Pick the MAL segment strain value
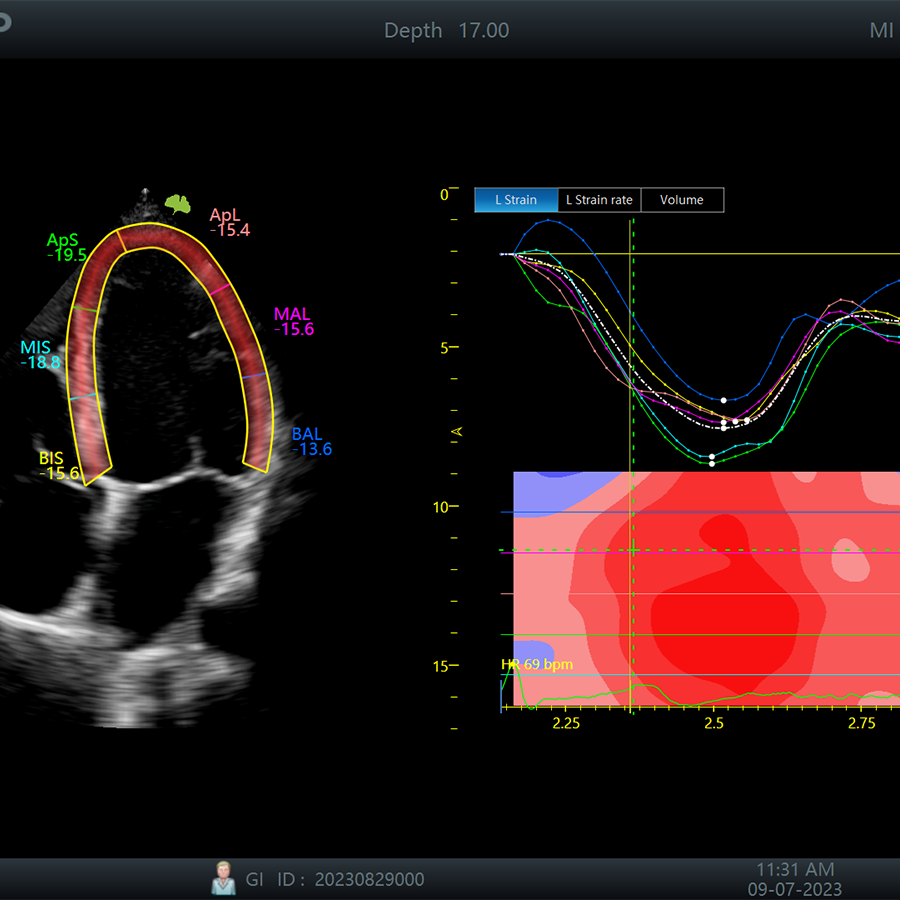Screen dimensions: 900x900 [x=295, y=330]
